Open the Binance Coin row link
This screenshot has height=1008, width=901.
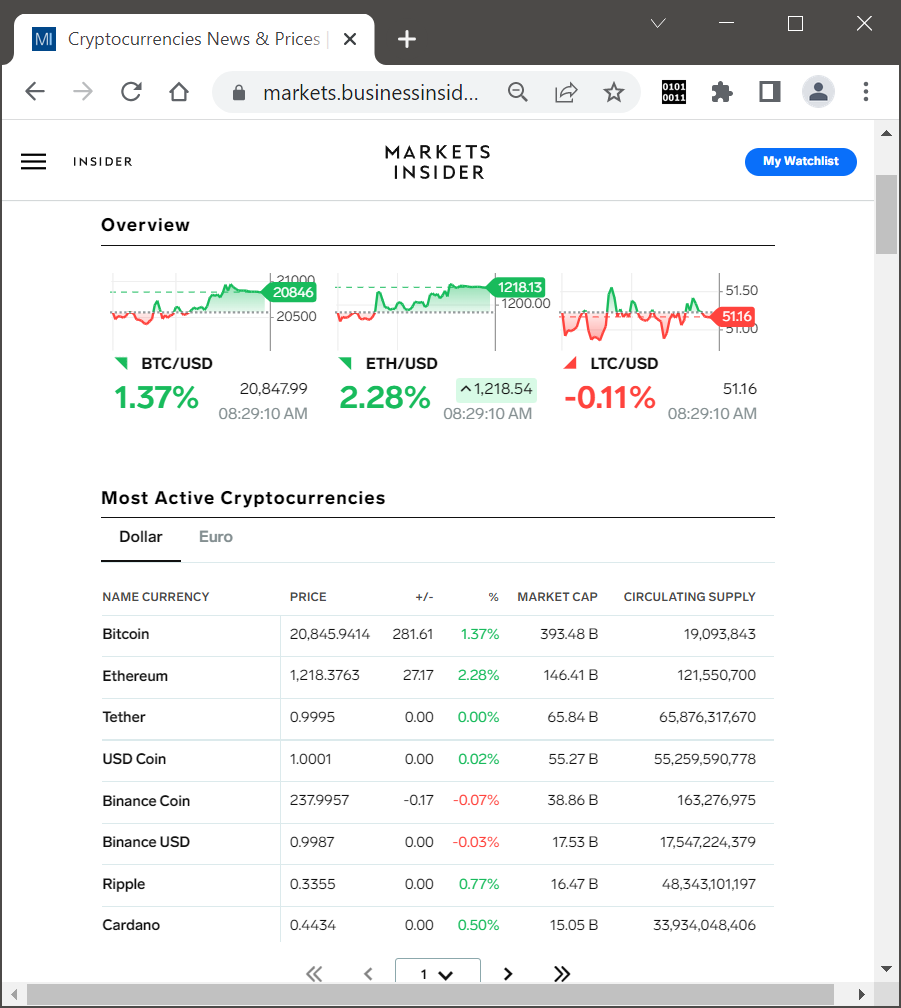[146, 801]
